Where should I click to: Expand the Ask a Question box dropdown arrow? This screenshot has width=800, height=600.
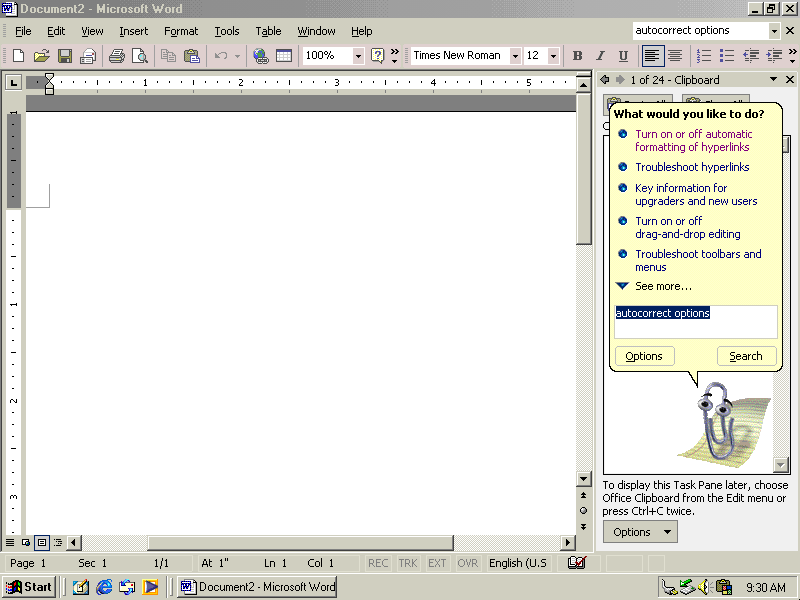(x=774, y=31)
